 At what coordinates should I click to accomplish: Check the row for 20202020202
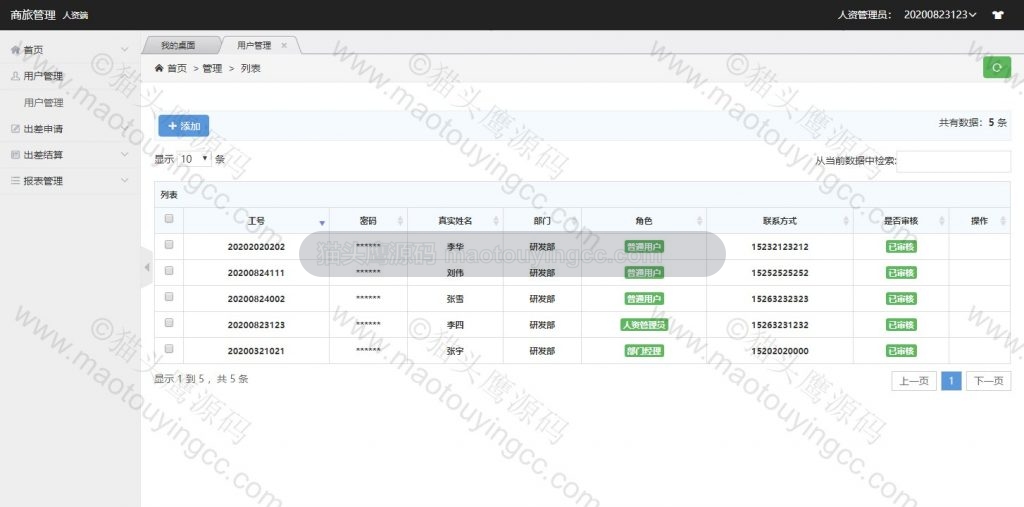tap(169, 245)
